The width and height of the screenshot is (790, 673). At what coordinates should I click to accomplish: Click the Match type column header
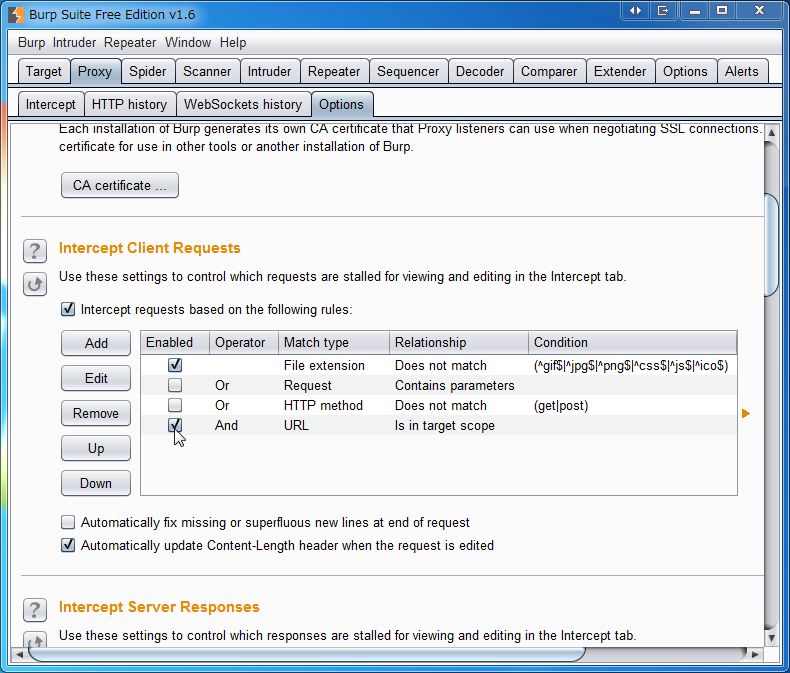tap(334, 343)
